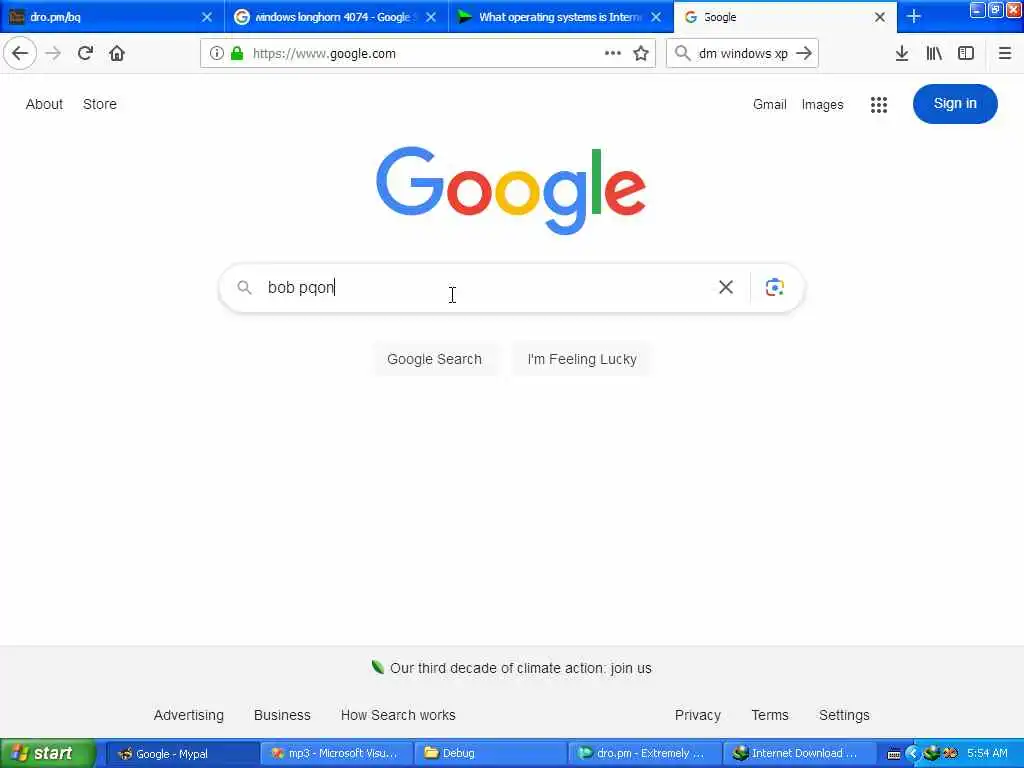Open page actions three-dot menu

coord(613,53)
